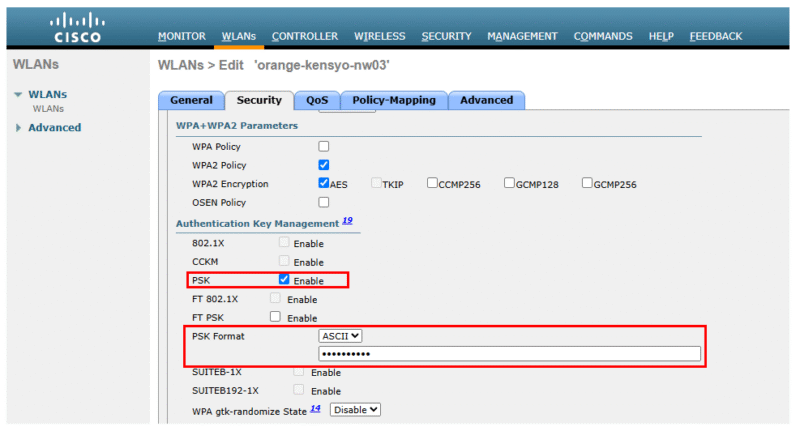Select the bold WLANs sidebar heading
This screenshot has width=800, height=431.
(47, 94)
